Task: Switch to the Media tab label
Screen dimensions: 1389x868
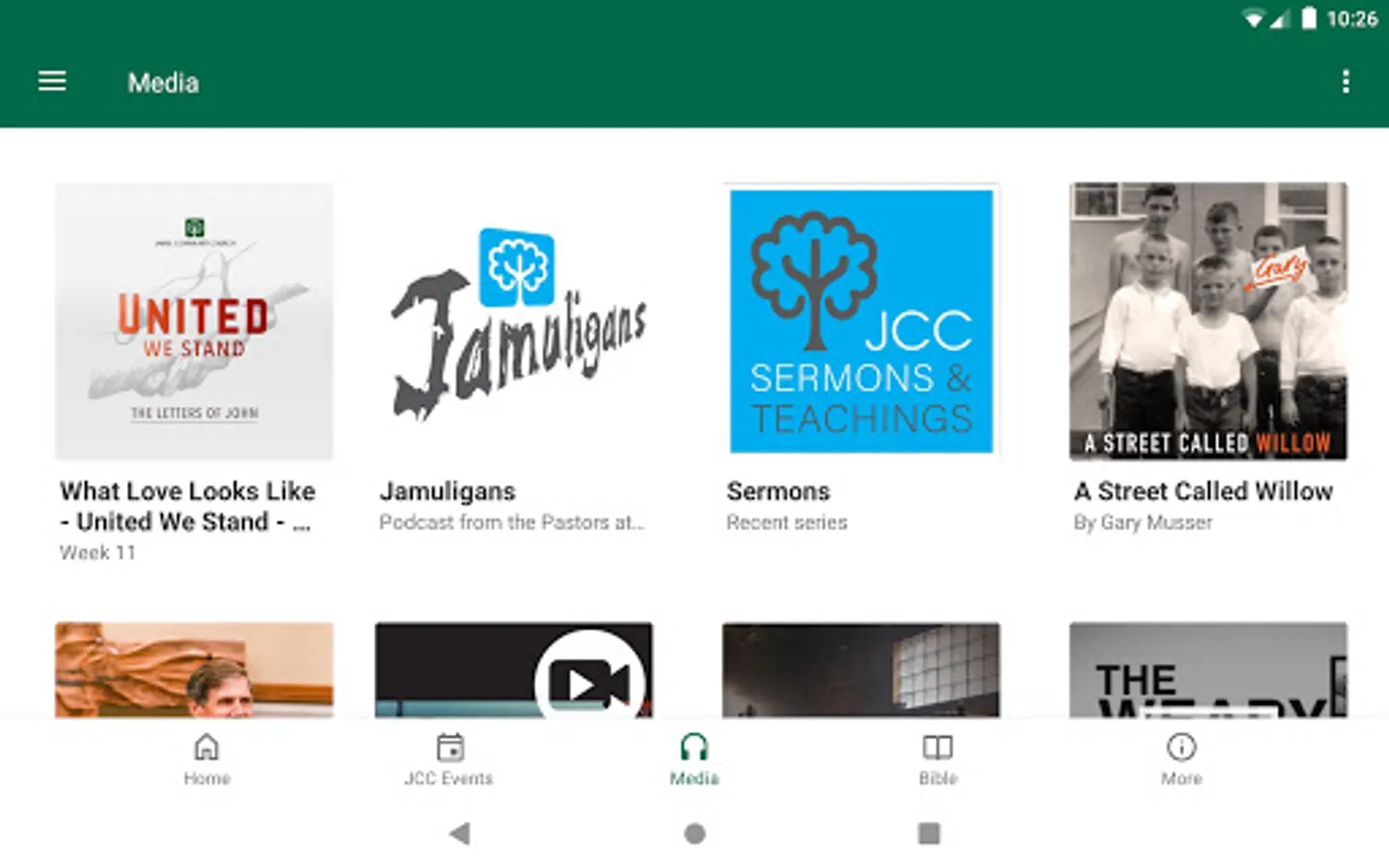Action: (694, 778)
